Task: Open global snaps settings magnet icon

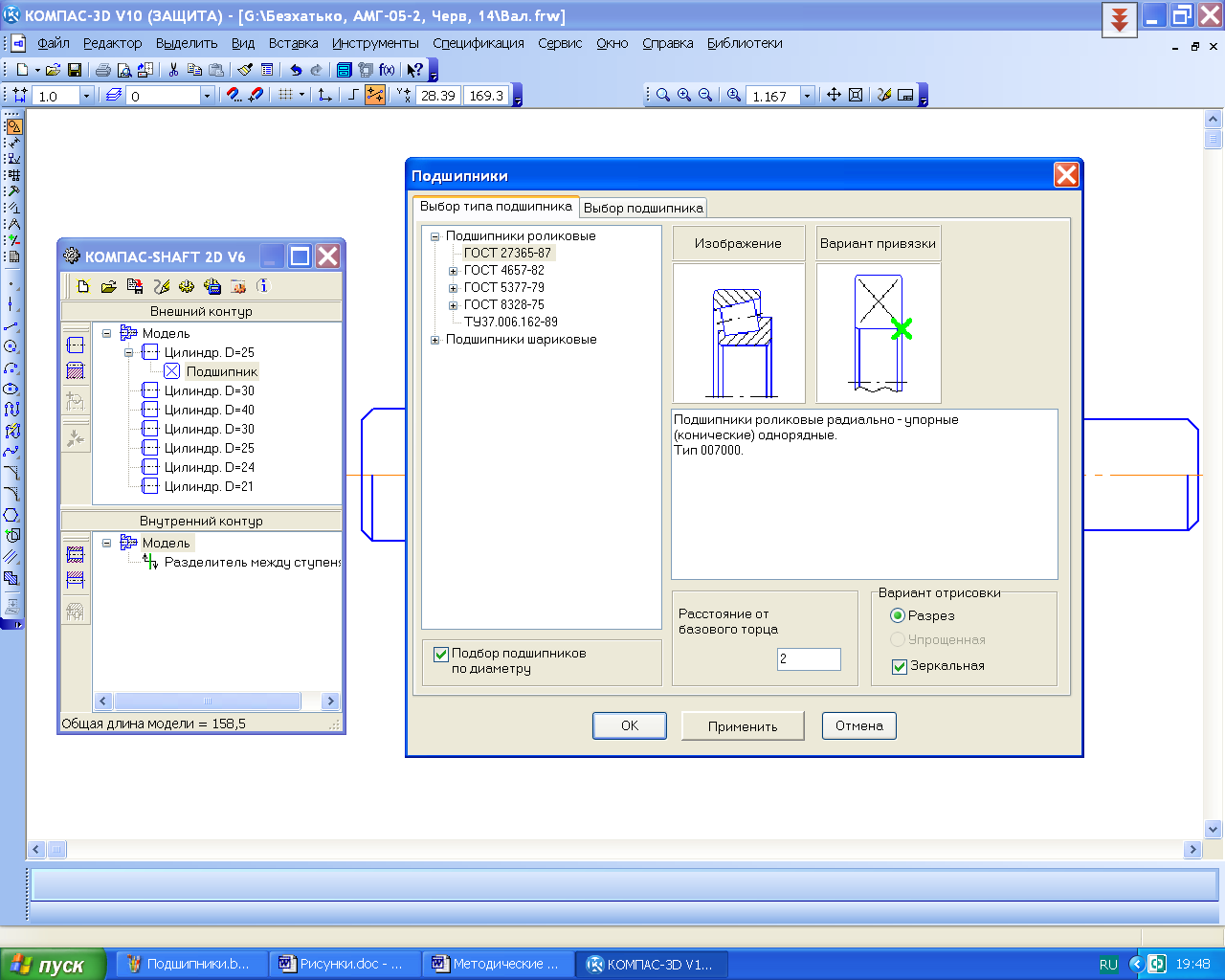Action: (x=234, y=96)
